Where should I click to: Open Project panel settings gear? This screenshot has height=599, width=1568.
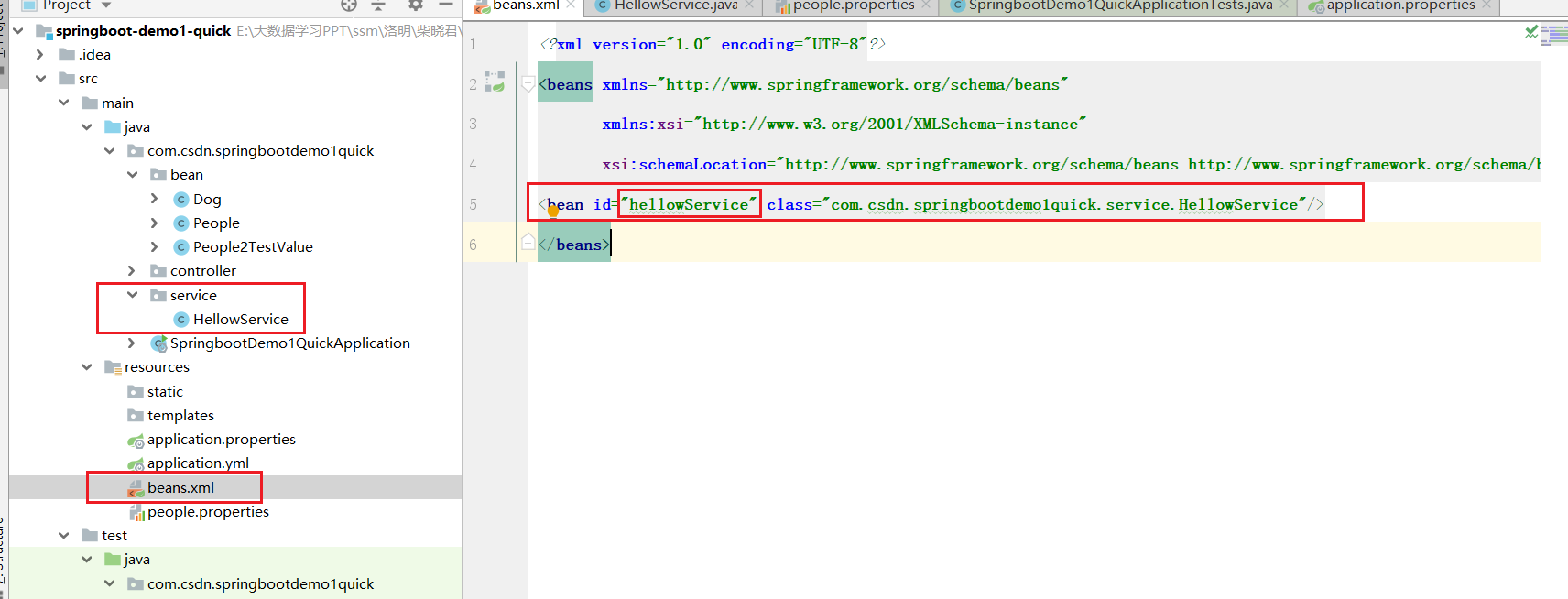pos(416,5)
